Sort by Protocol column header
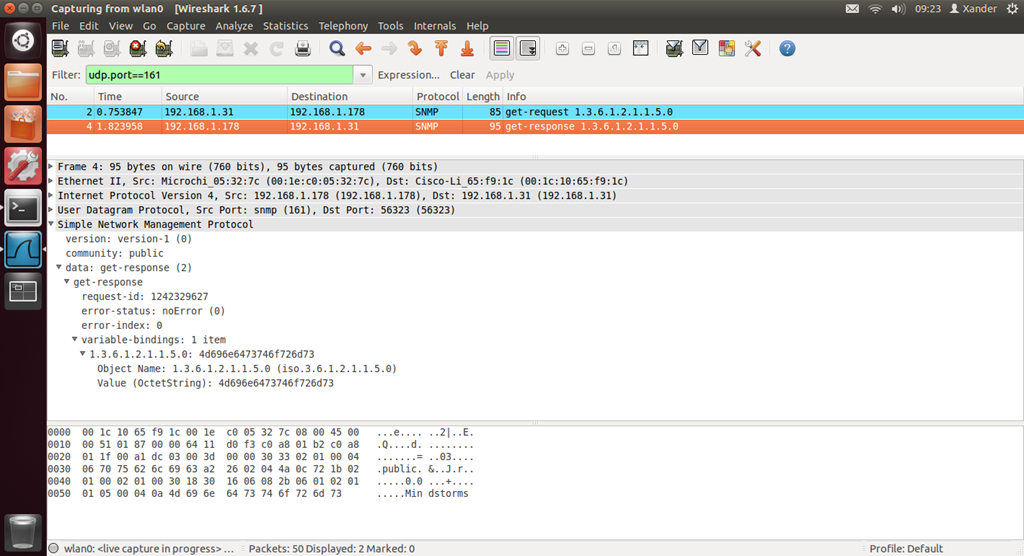 pos(437,97)
